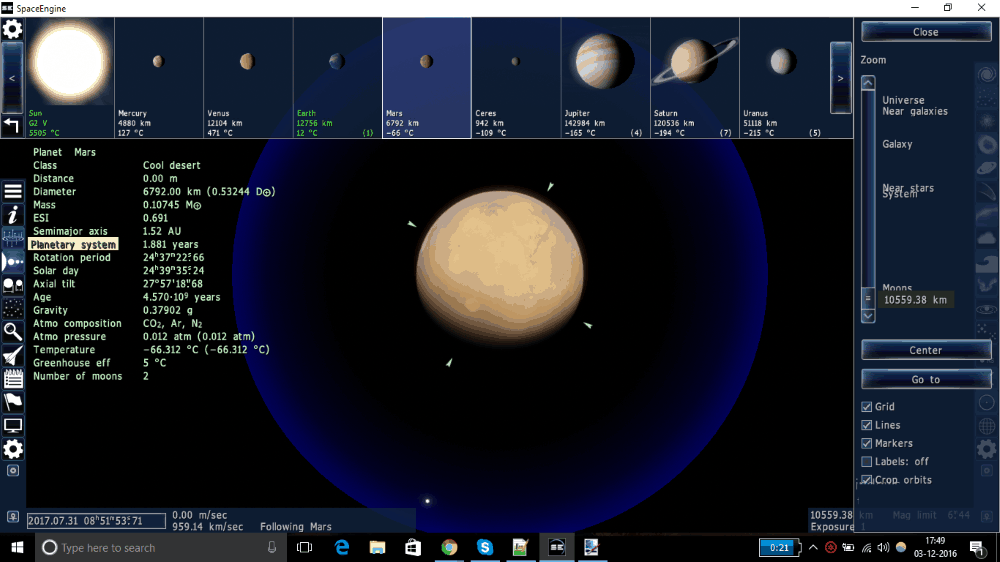1000x562 pixels.
Task: Open the magnifying glass search tool
Action: click(13, 332)
